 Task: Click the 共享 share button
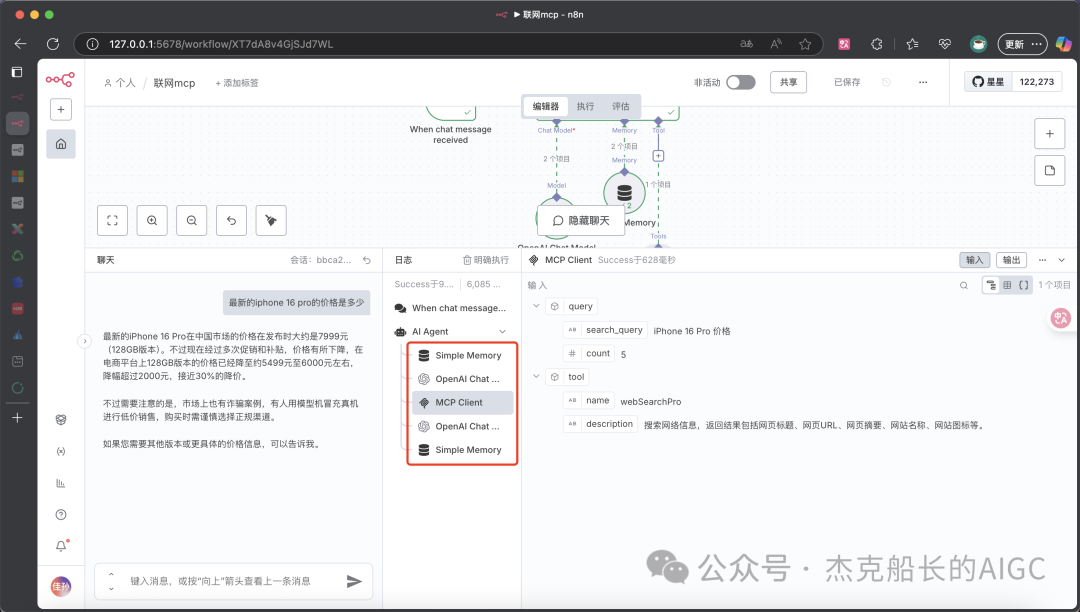[x=789, y=82]
